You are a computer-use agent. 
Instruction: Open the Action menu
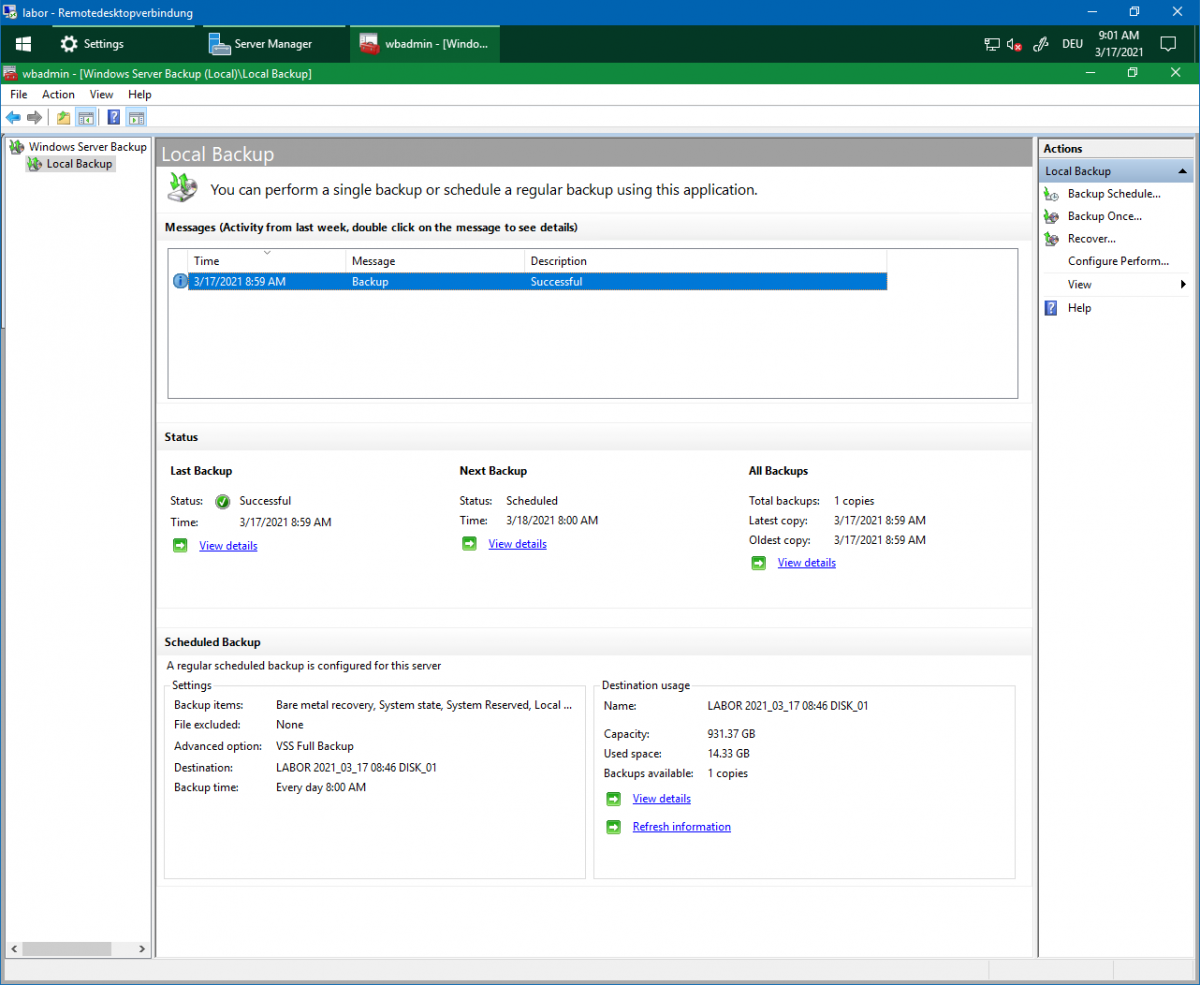(58, 94)
